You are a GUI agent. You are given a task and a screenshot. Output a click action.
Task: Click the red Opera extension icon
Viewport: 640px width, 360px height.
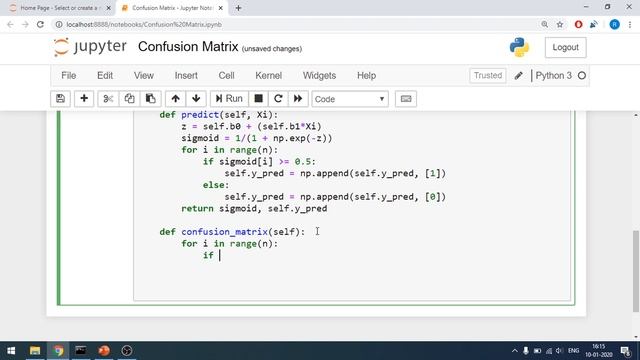point(578,24)
